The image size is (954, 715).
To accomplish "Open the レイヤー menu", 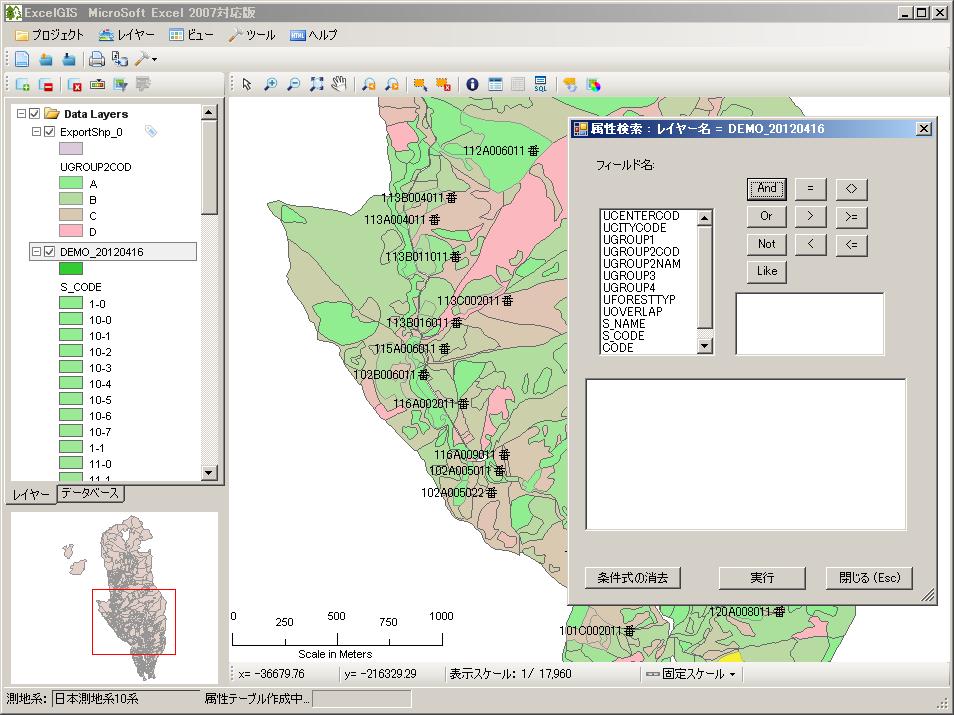I will 127,35.
